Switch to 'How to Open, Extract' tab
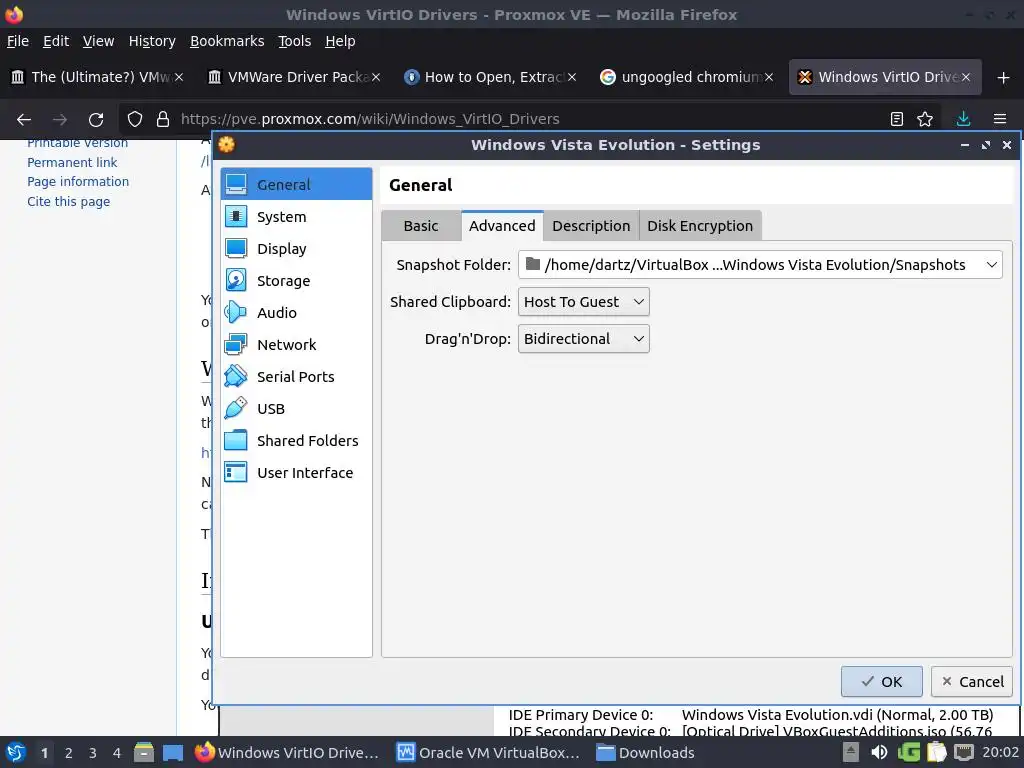Viewport: 1024px width, 768px height. pos(491,77)
